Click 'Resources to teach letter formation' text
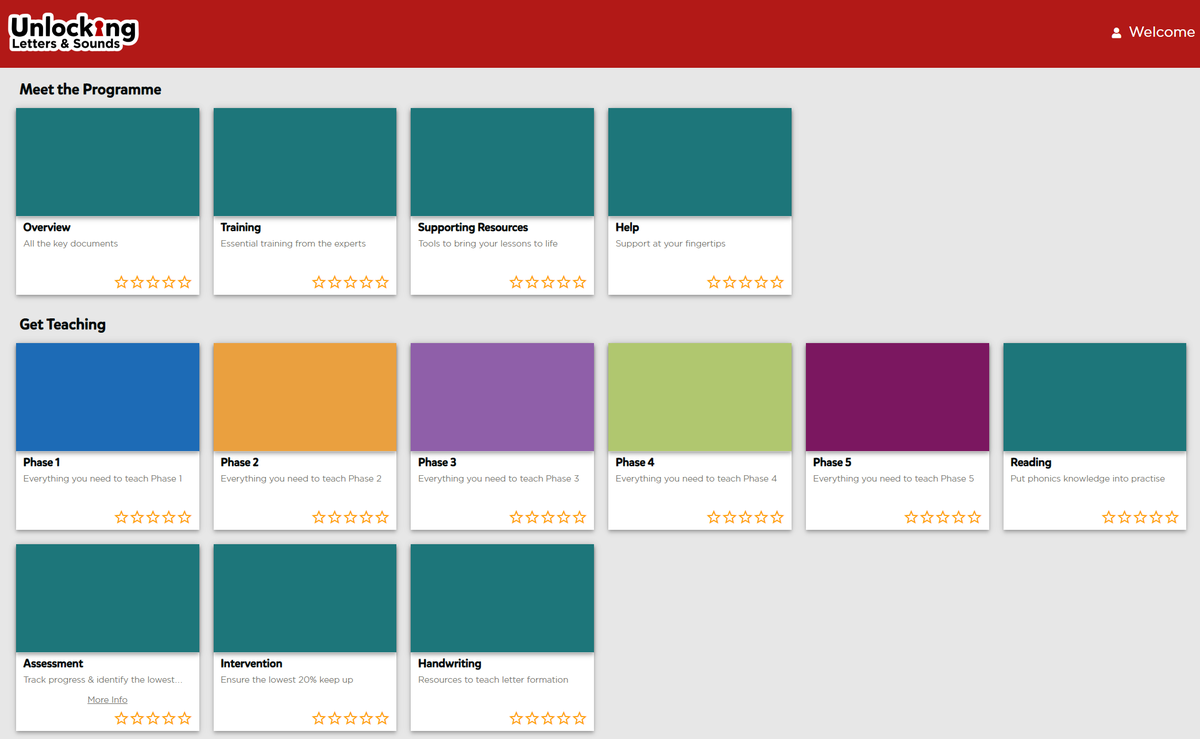The height and width of the screenshot is (739, 1200). [493, 680]
